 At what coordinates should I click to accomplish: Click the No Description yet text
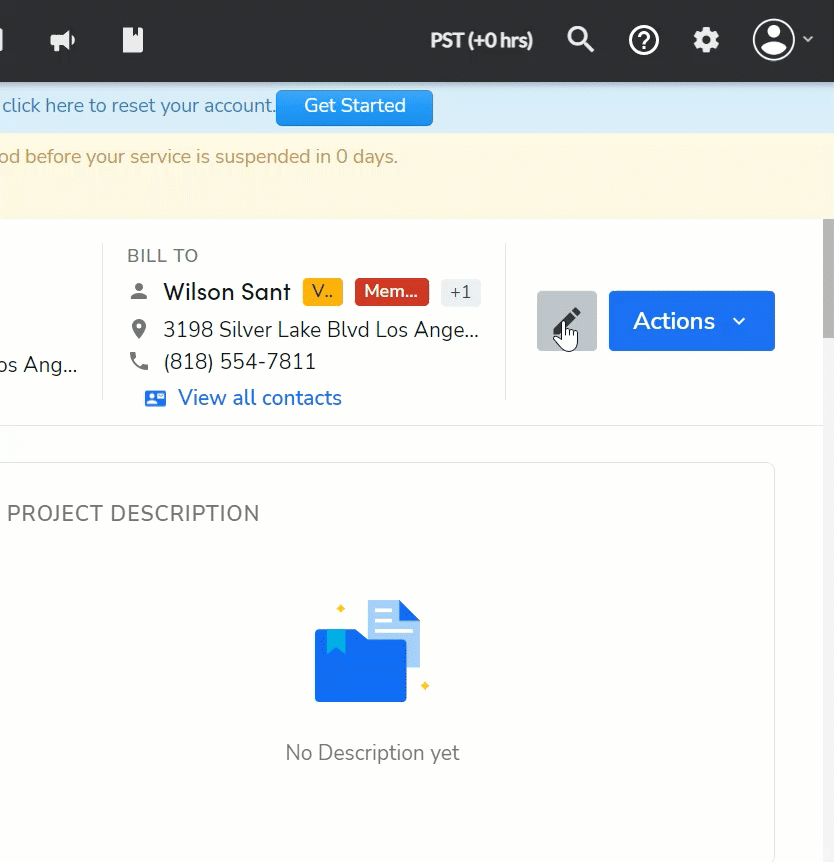tap(372, 753)
